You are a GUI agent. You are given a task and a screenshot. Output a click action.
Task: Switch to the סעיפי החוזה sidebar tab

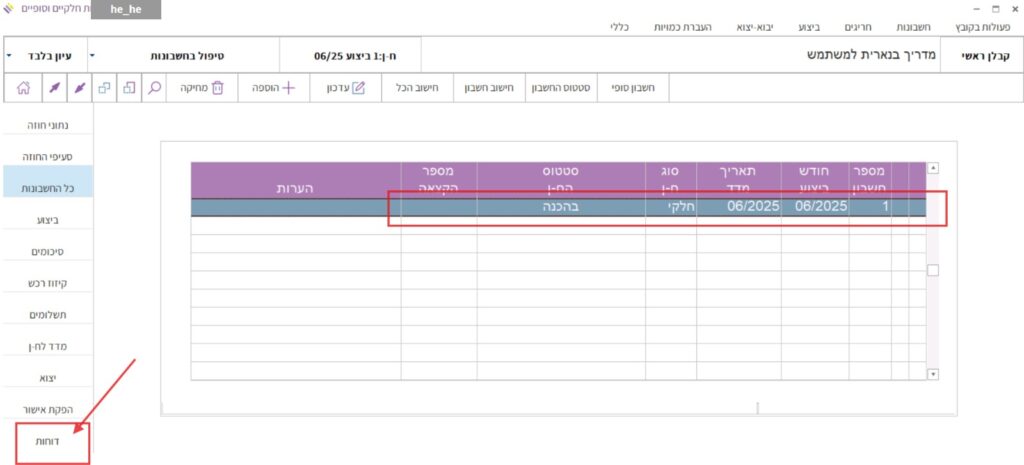click(x=47, y=157)
